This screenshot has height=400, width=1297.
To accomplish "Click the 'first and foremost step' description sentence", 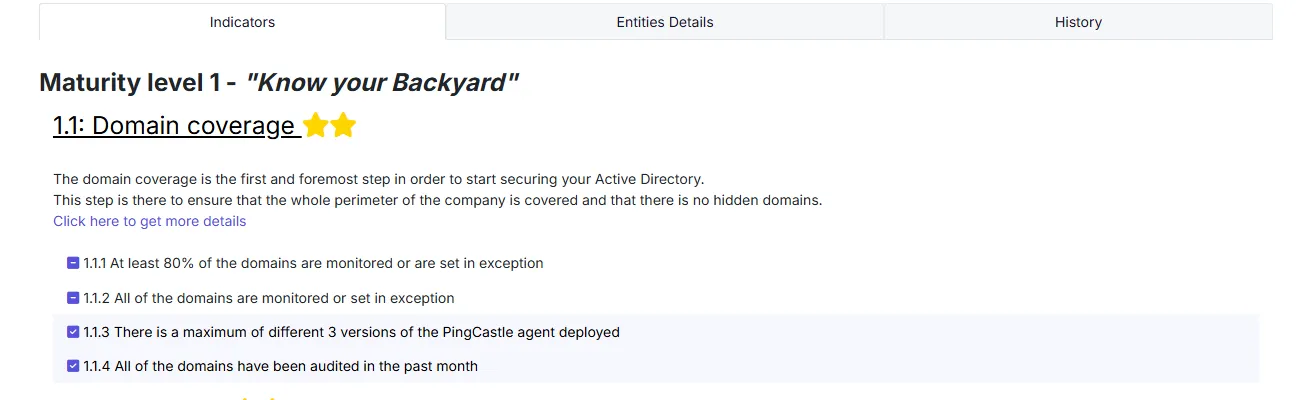I will pyautogui.click(x=379, y=179).
